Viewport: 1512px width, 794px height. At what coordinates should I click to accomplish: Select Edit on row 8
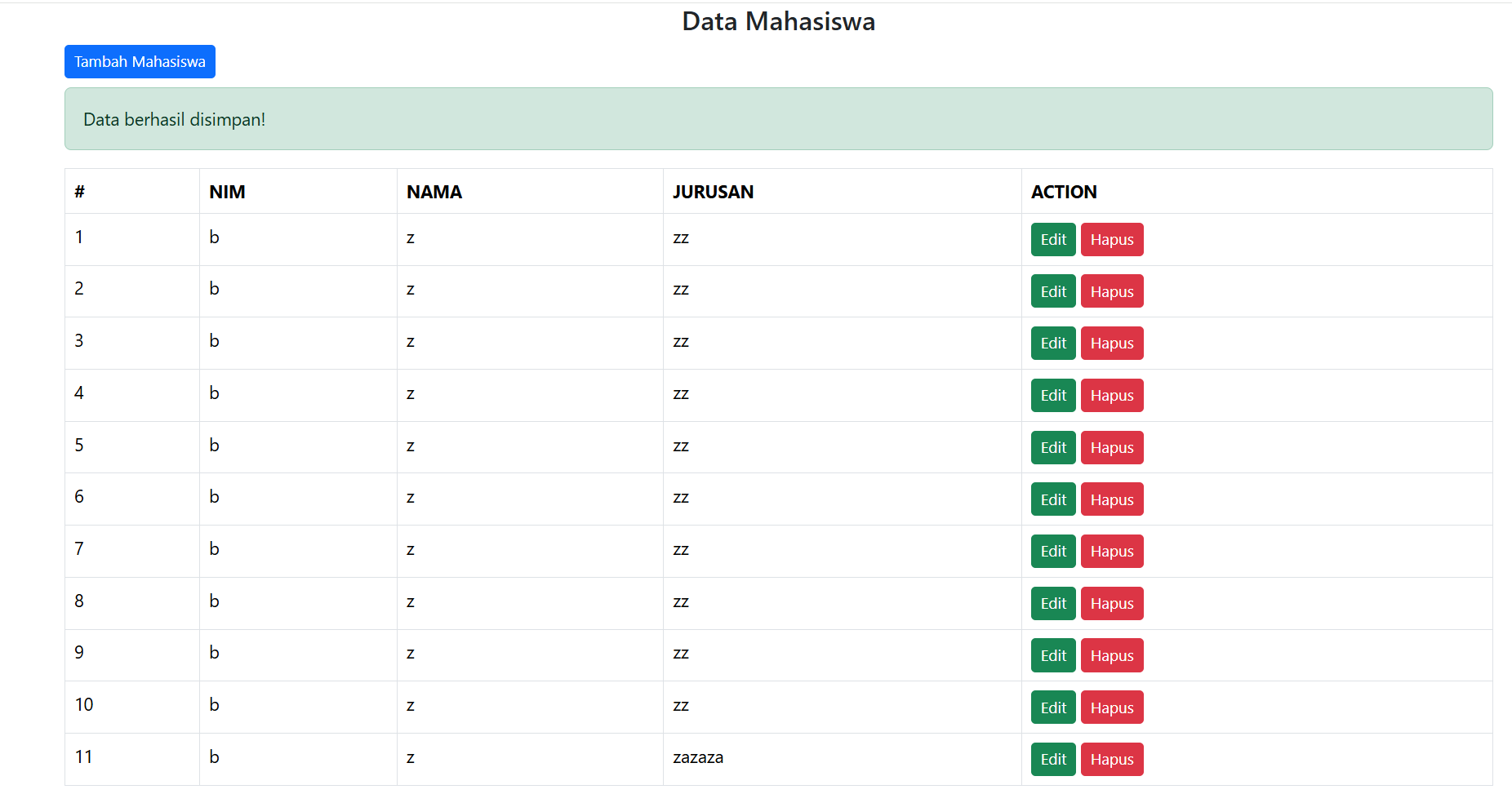tap(1052, 604)
